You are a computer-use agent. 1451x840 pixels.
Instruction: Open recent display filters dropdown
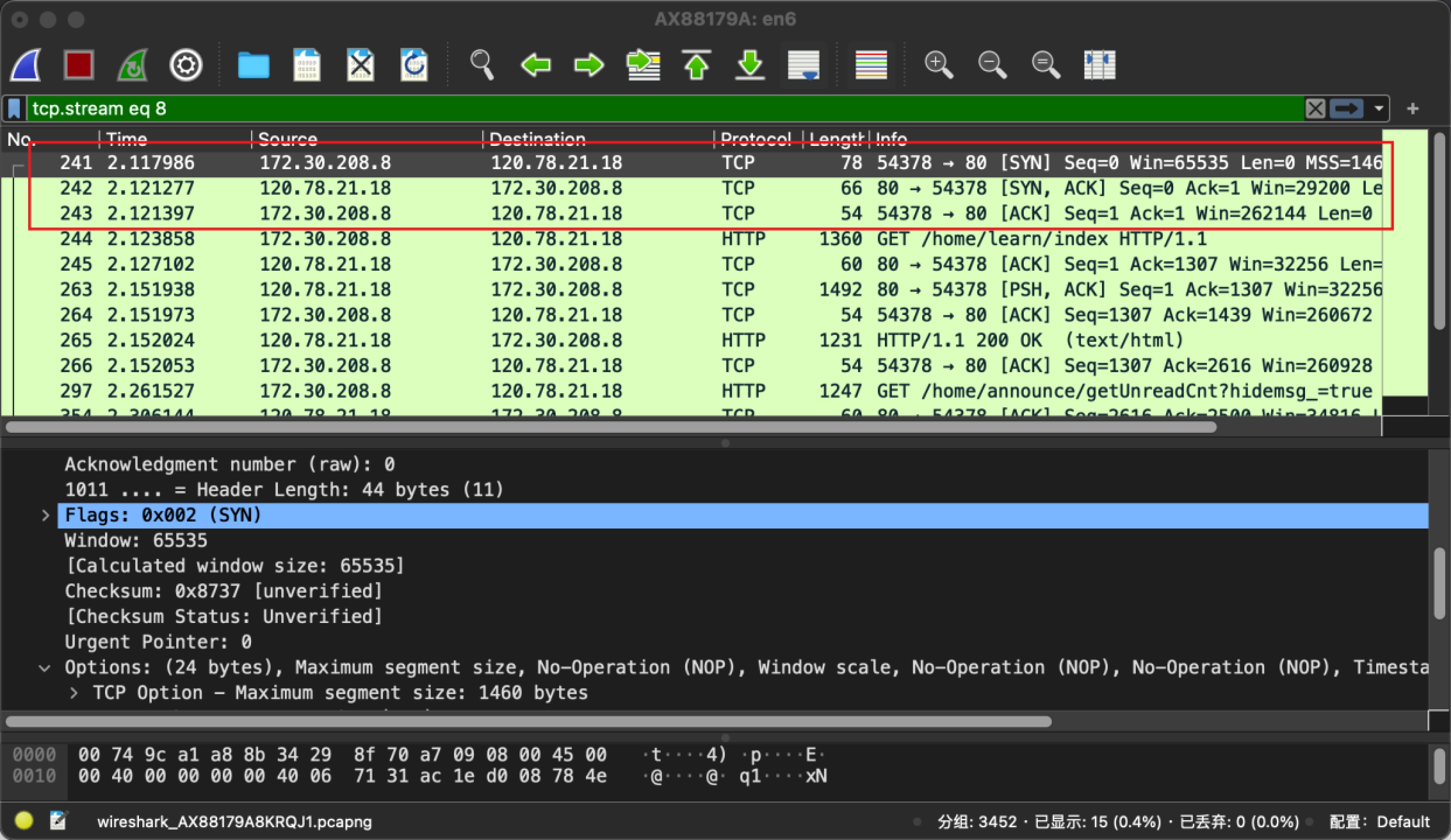(1379, 108)
